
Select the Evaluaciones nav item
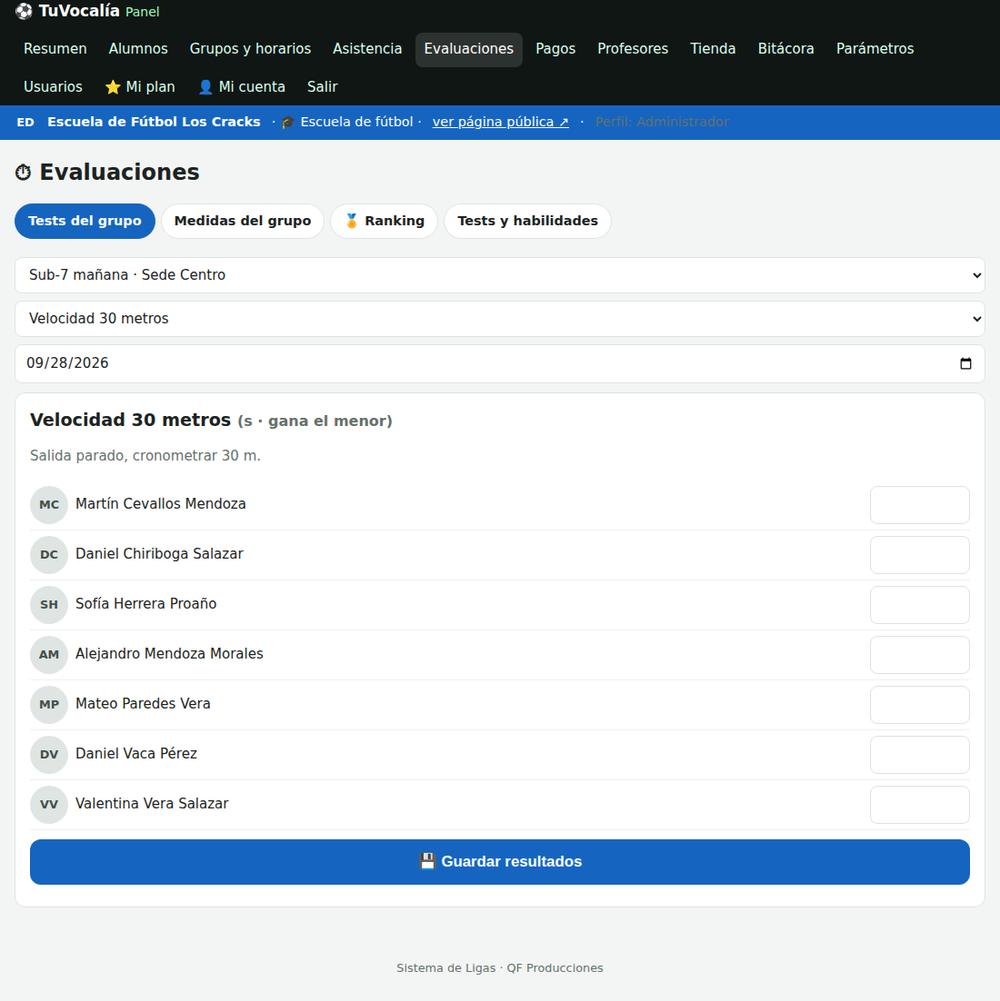tap(469, 49)
